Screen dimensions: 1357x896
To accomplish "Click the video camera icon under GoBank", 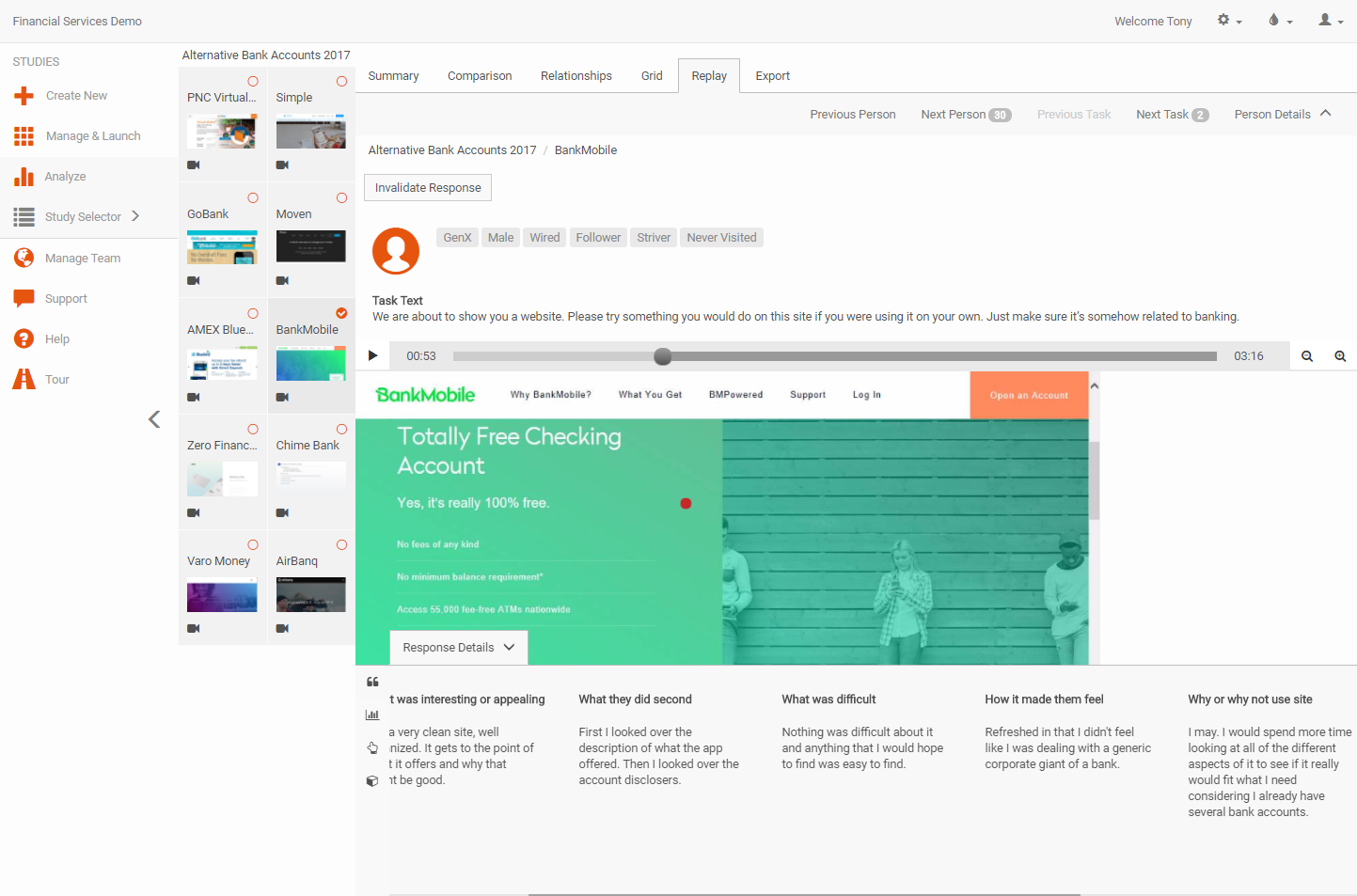I will pos(194,281).
